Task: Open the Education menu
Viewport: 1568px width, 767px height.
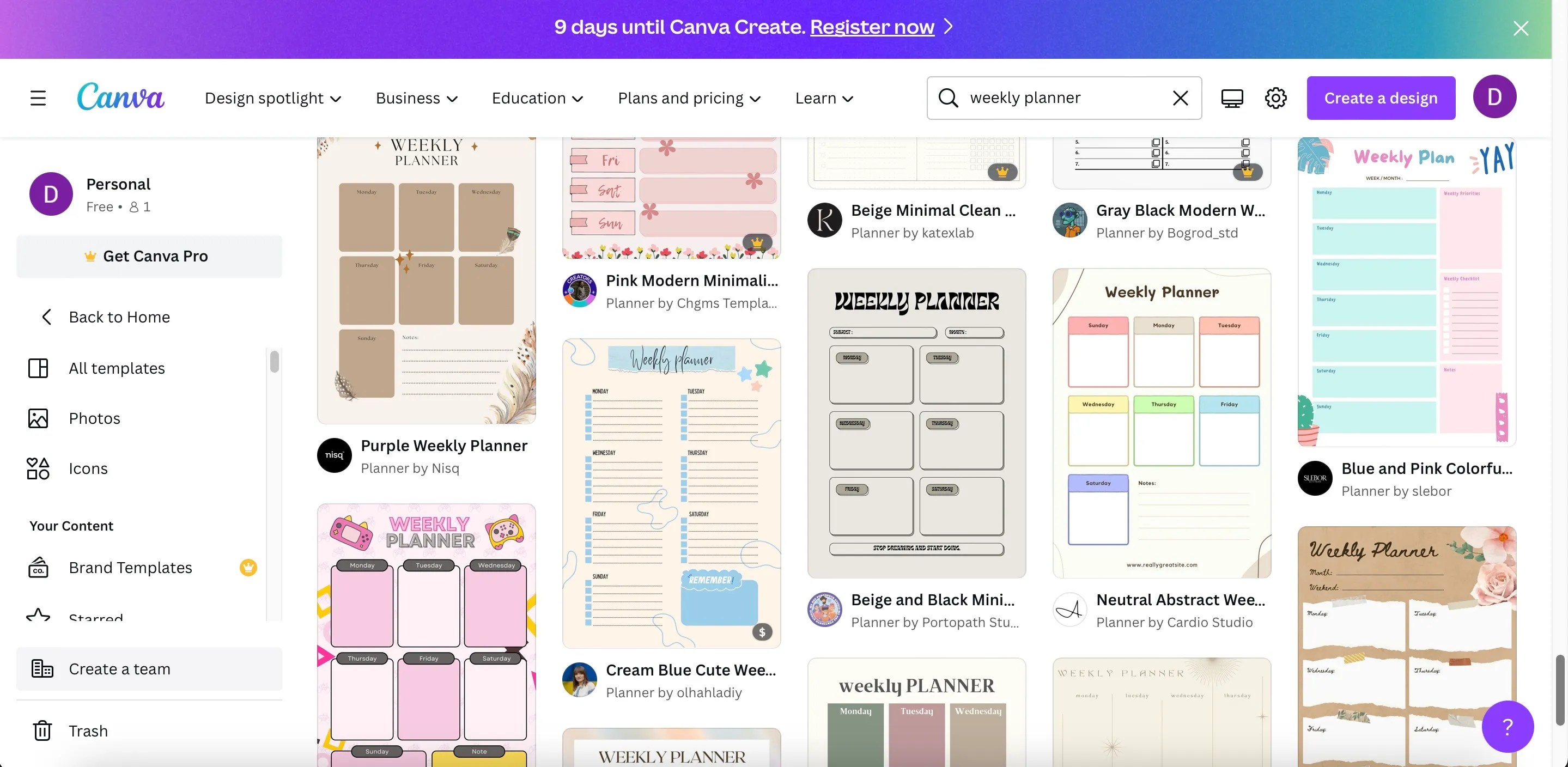Action: [x=538, y=98]
